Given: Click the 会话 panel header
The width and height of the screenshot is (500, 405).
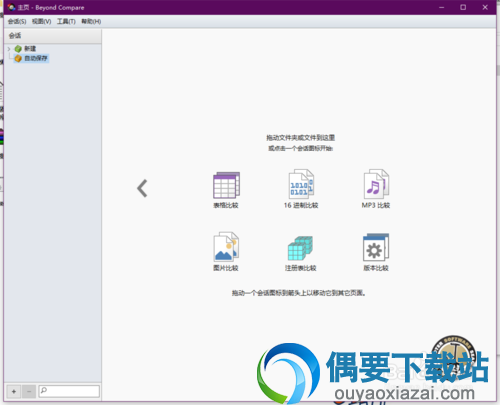Looking at the screenshot, I should point(53,36).
